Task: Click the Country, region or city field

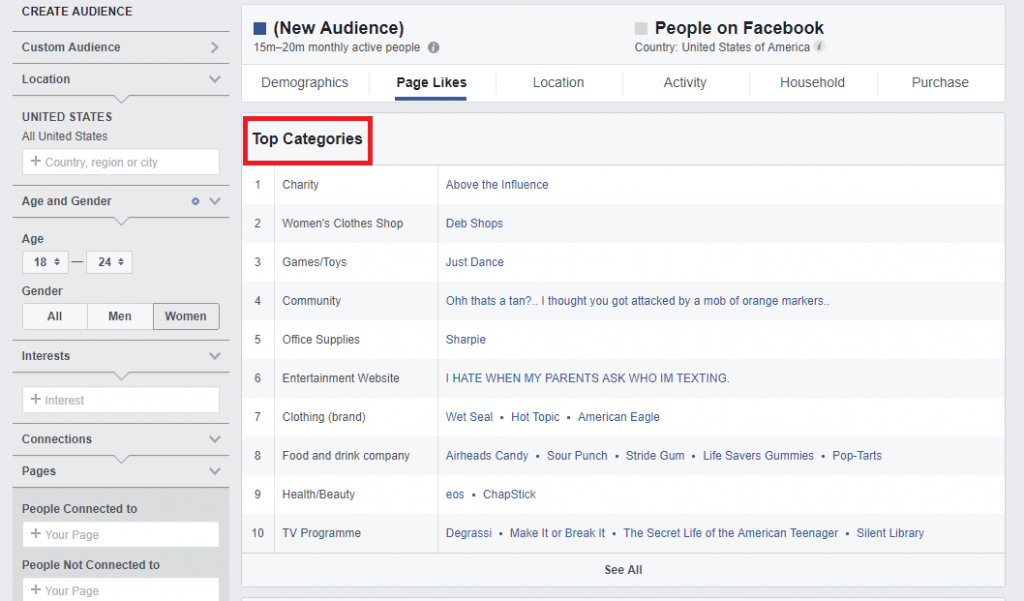Action: [120, 162]
